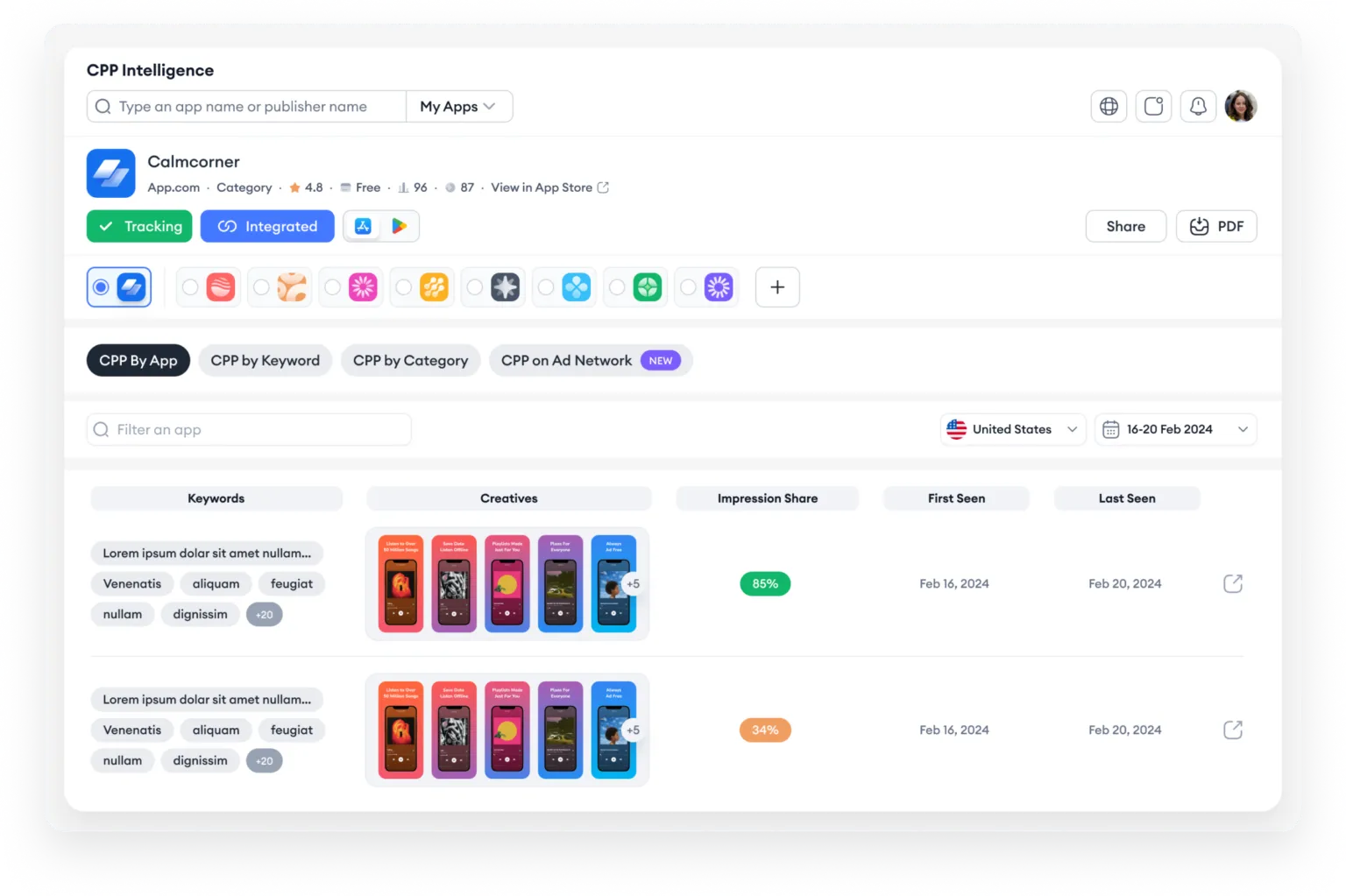Open the United States country dropdown

point(1013,429)
